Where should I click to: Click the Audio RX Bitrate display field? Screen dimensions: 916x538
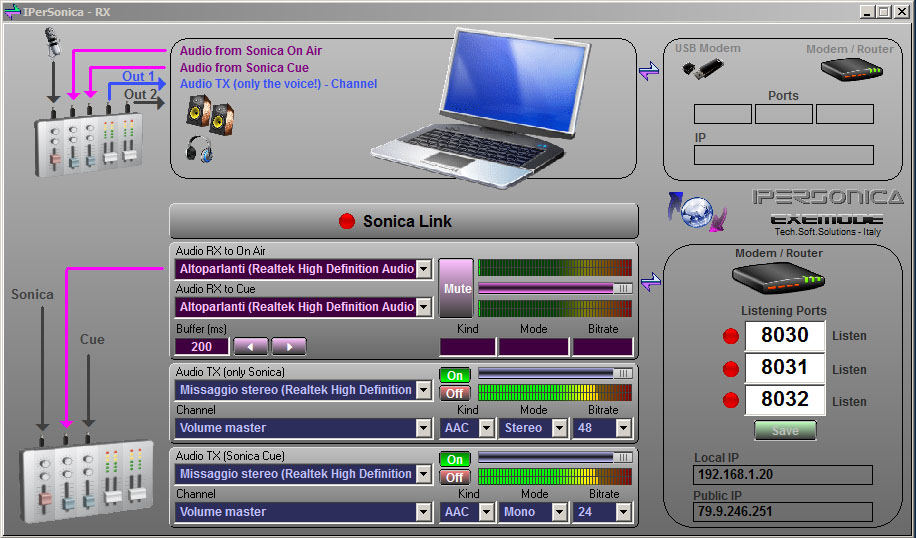click(602, 346)
